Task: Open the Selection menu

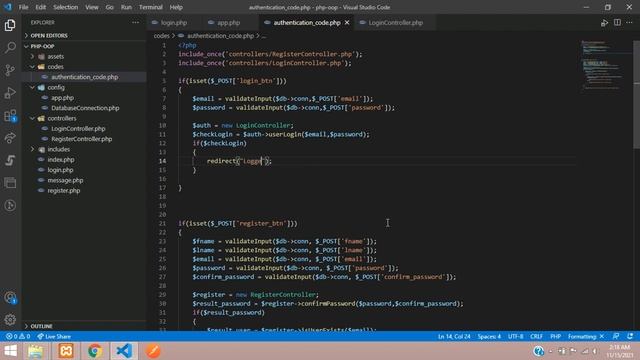Action: coord(66,7)
